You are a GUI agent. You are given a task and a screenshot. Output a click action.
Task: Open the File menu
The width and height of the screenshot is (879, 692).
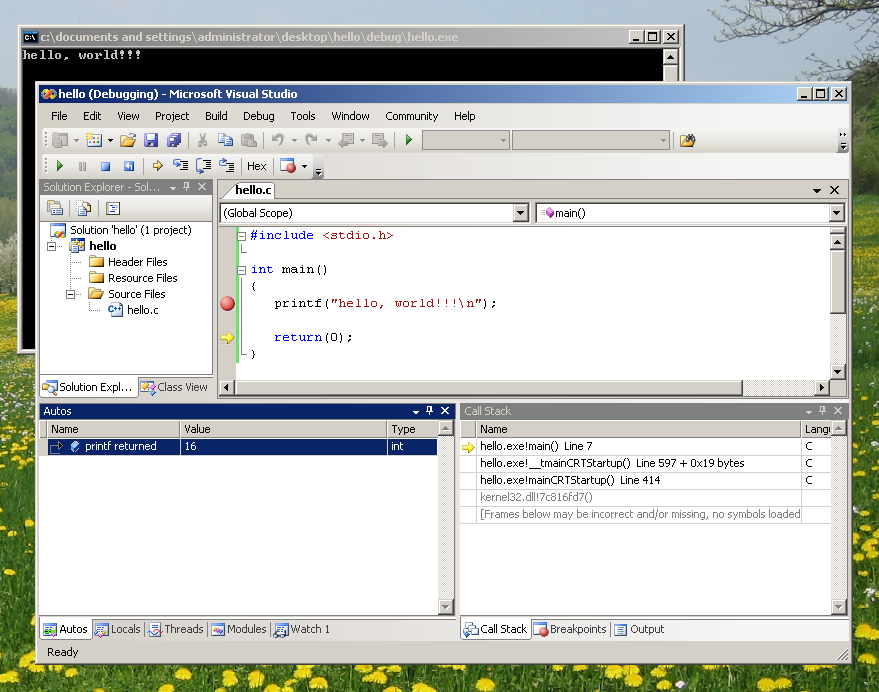[59, 116]
